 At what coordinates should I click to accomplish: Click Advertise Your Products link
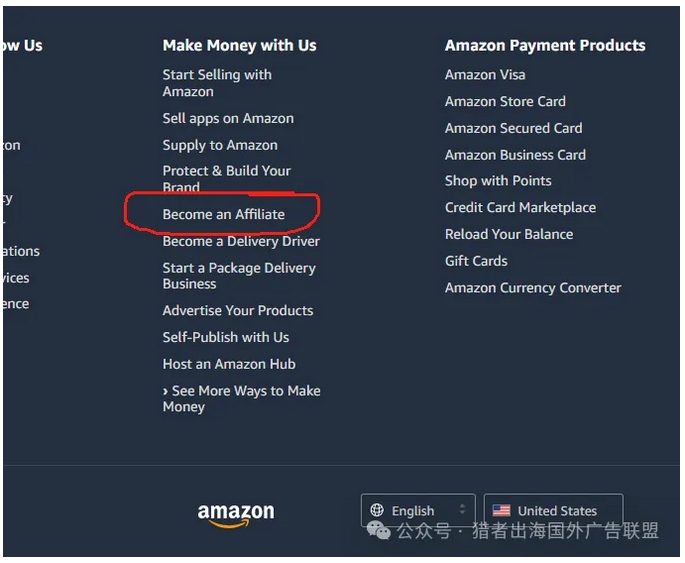pos(238,311)
